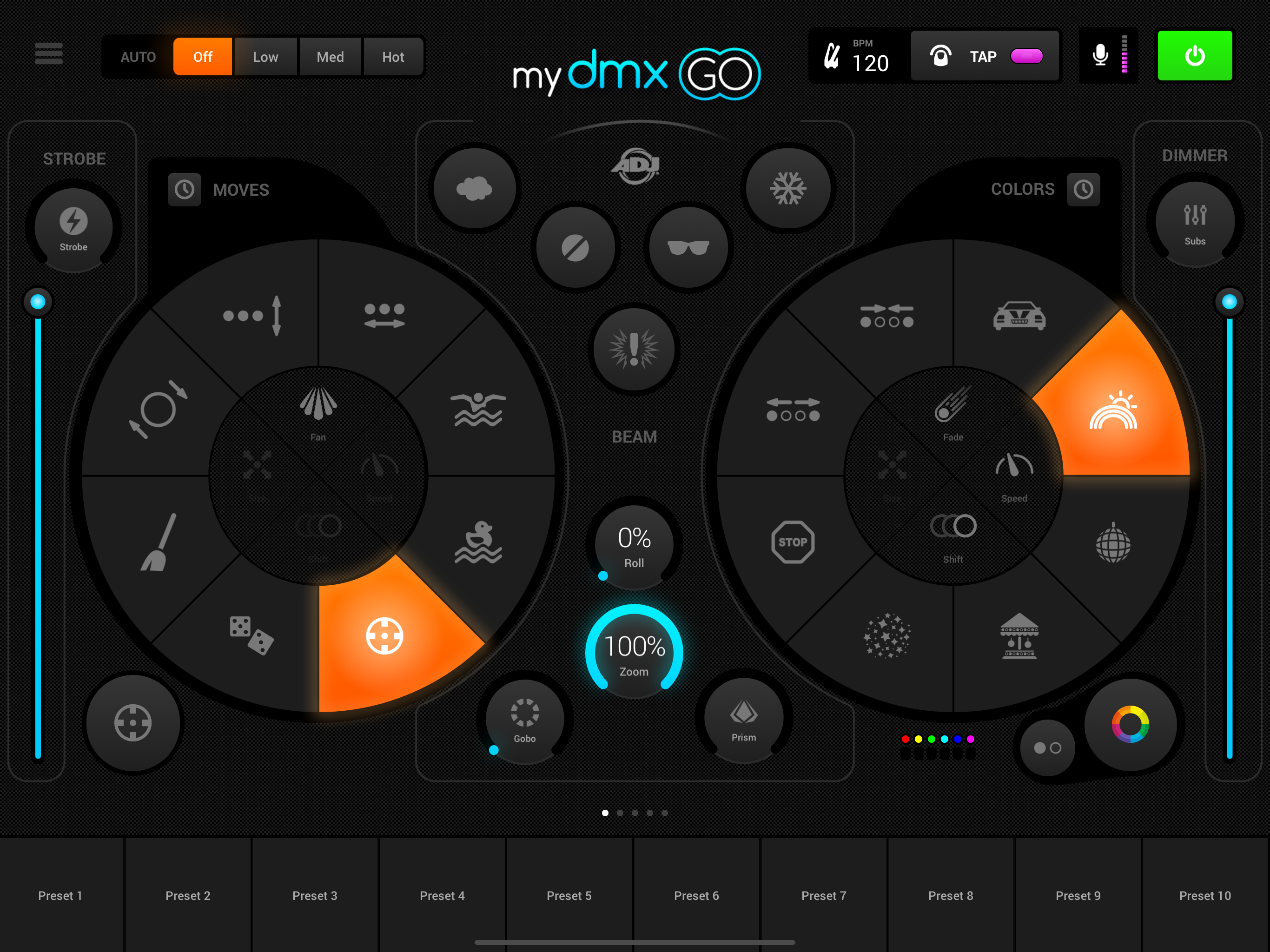Click the rubber duck move effect
1270x952 pixels.
pos(478,542)
